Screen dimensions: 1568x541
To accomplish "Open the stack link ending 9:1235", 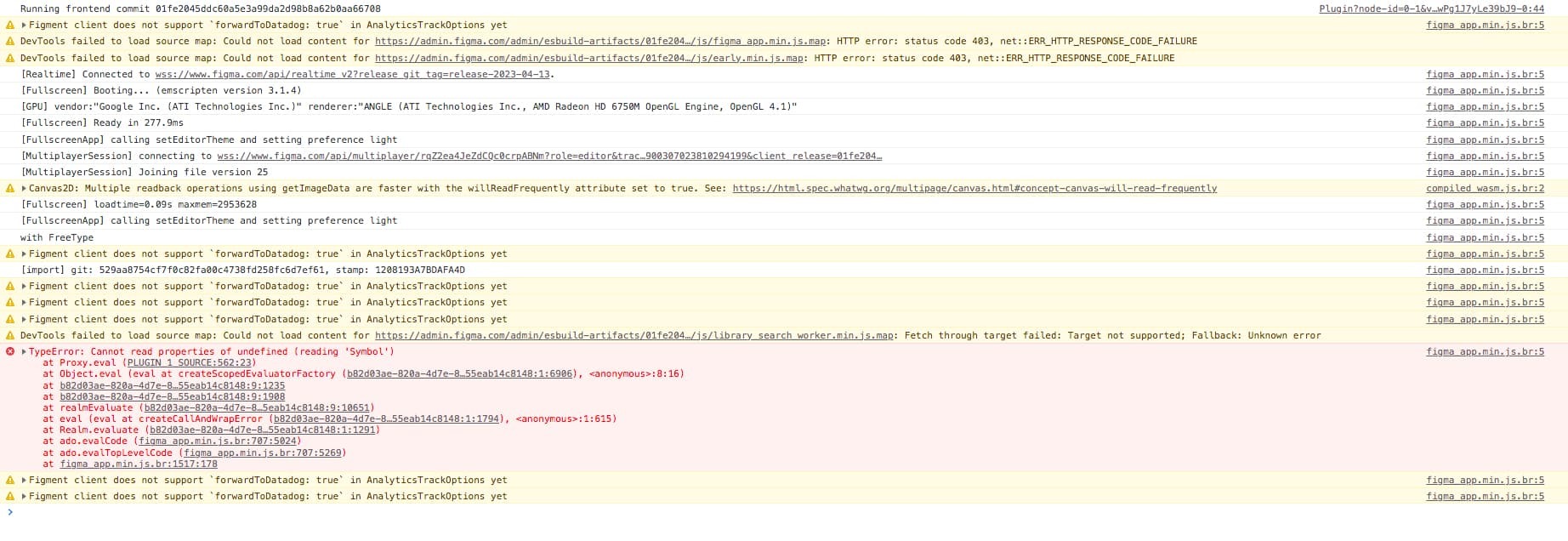I will pos(173,385).
